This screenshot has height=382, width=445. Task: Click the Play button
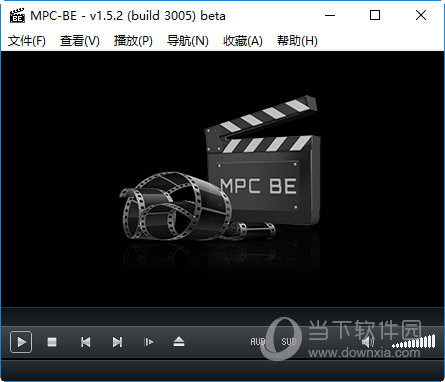(21, 342)
